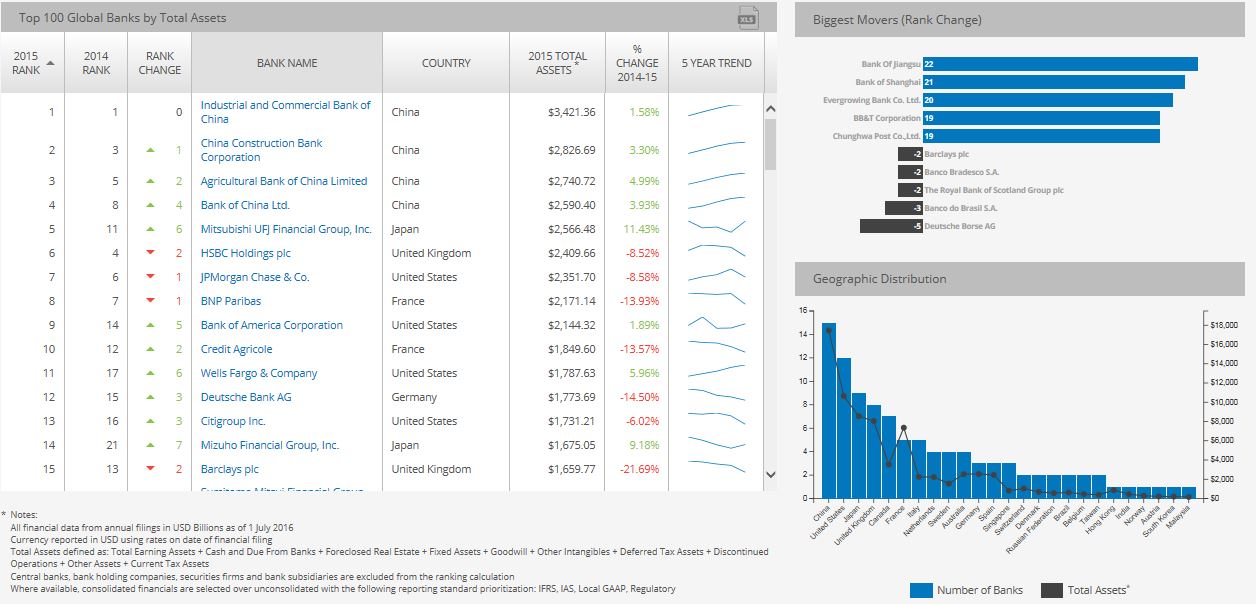Image resolution: width=1256 pixels, height=604 pixels.
Task: Click the trend sparkline for BNP Paribas
Action: tap(716, 301)
